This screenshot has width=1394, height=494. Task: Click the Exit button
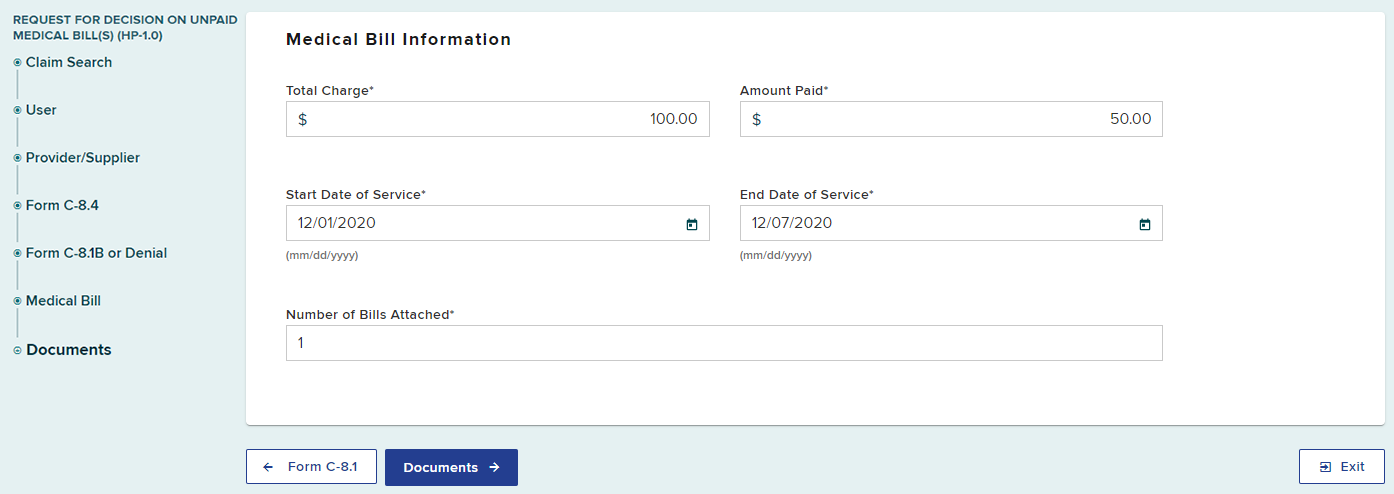(1341, 467)
